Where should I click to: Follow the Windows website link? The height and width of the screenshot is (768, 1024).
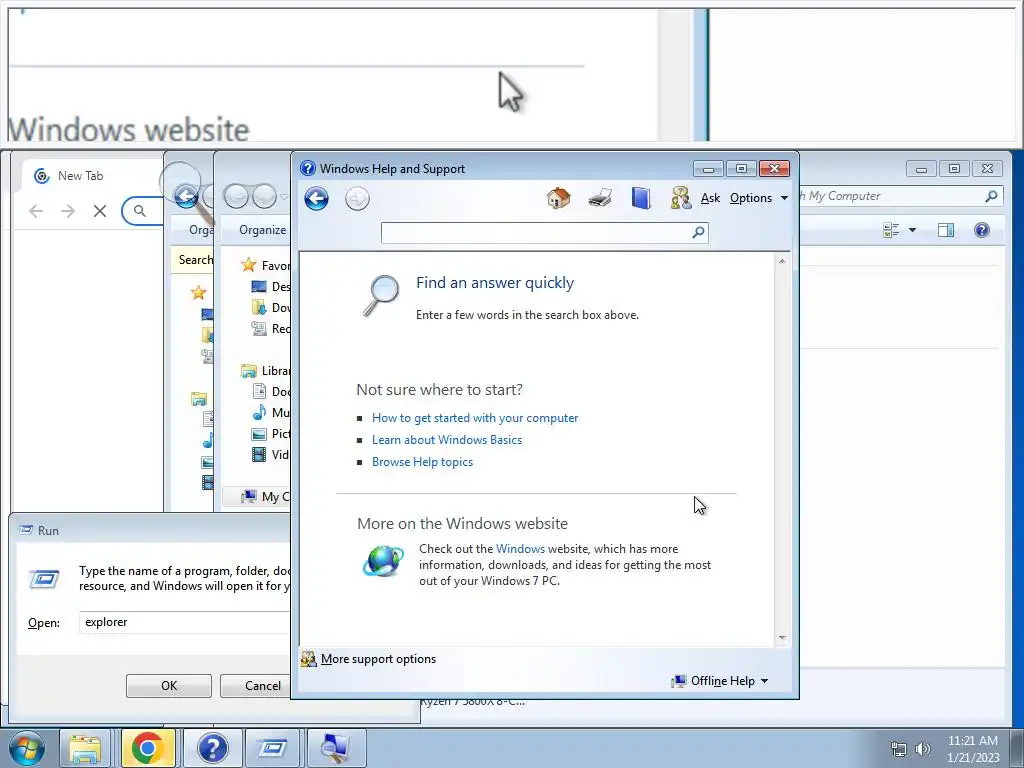click(x=520, y=549)
